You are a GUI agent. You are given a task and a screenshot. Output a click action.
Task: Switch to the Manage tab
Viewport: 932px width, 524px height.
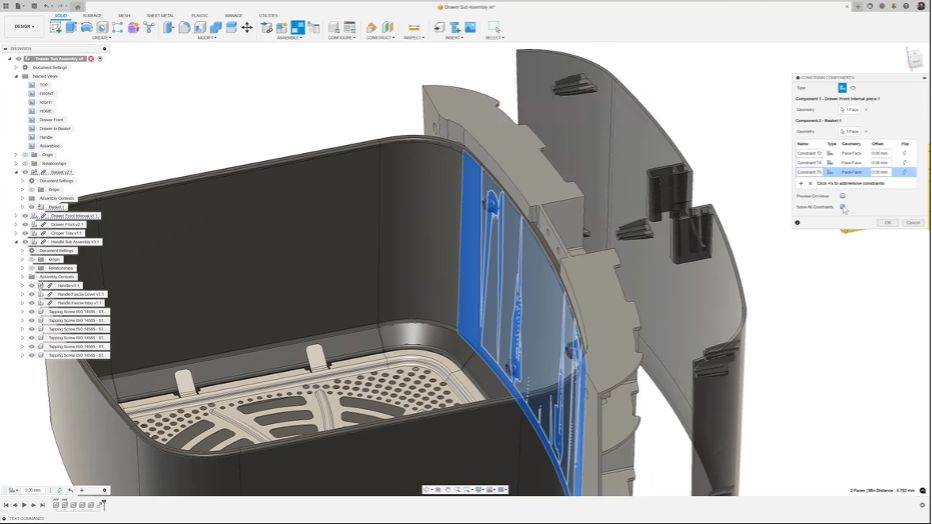pos(234,15)
